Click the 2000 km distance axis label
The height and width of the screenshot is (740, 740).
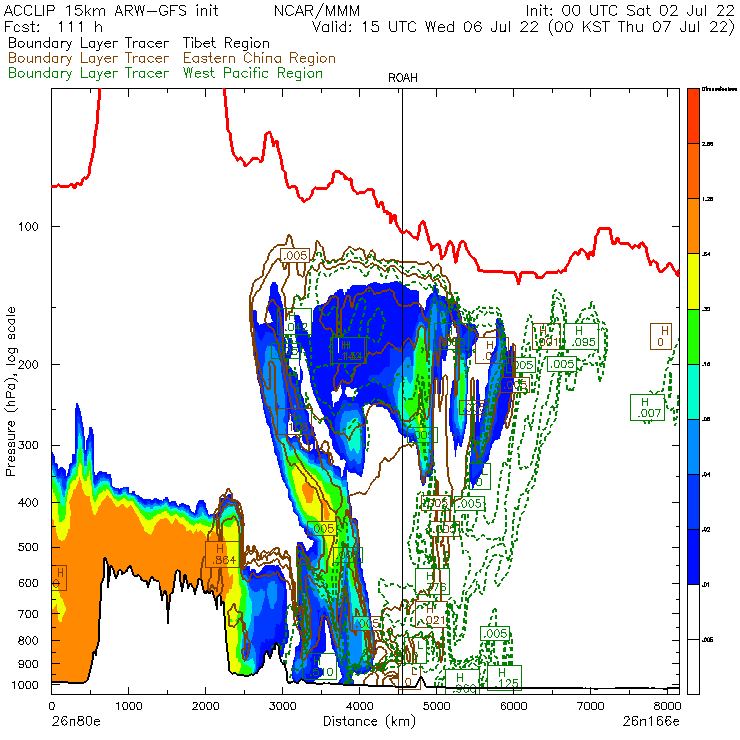tap(205, 706)
